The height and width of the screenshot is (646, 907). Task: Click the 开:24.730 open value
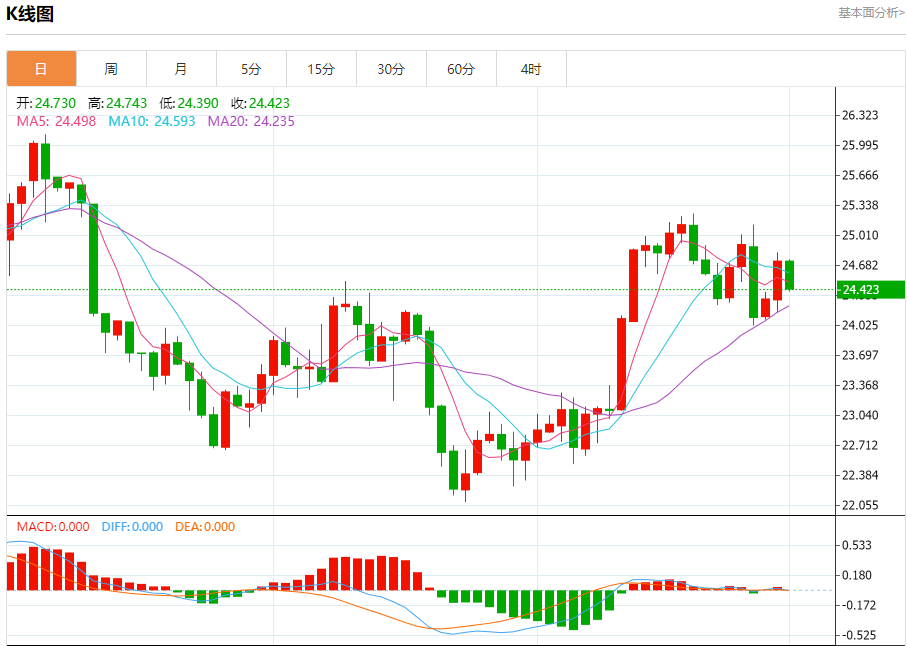pyautogui.click(x=46, y=104)
